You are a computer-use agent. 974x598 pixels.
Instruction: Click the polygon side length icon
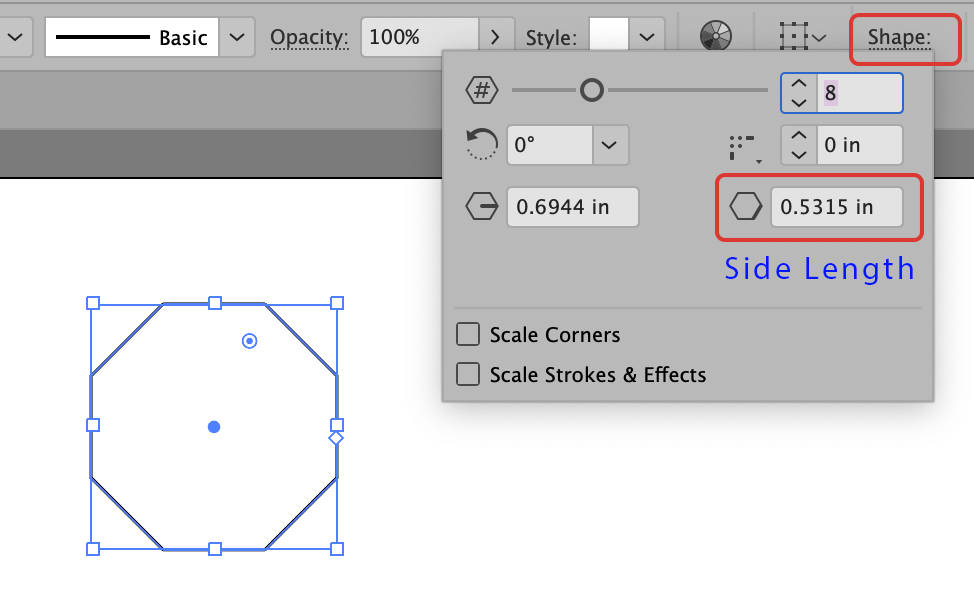tap(745, 207)
